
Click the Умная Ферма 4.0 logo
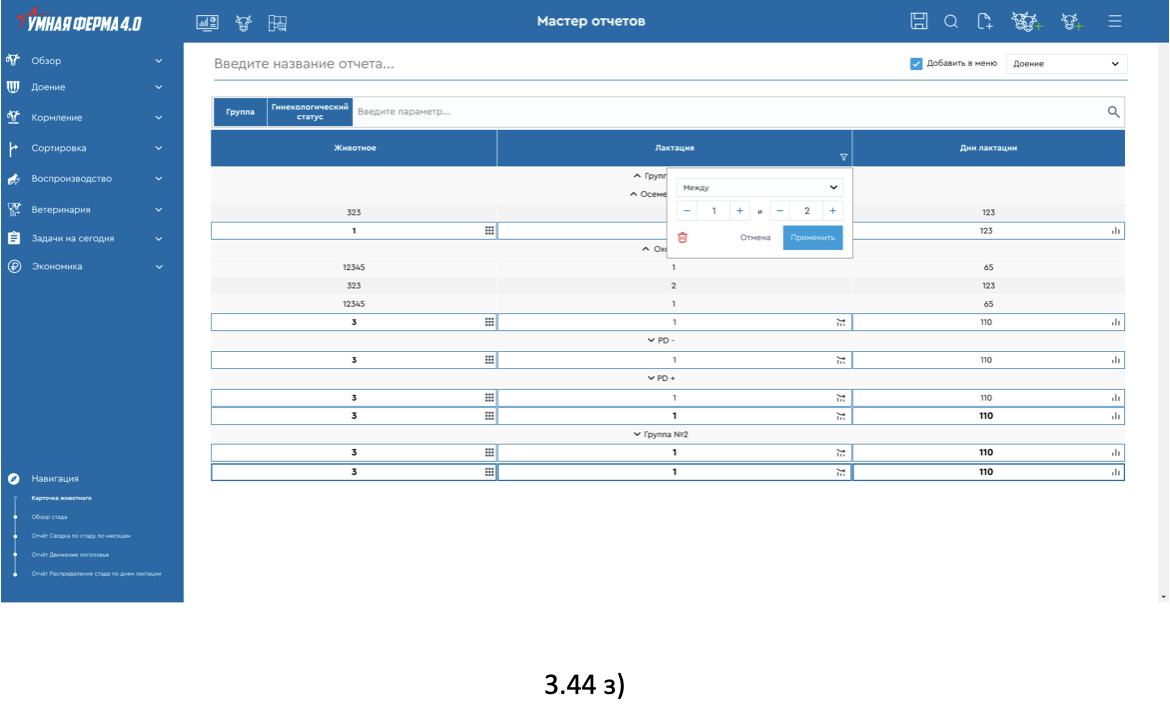pyautogui.click(x=78, y=21)
